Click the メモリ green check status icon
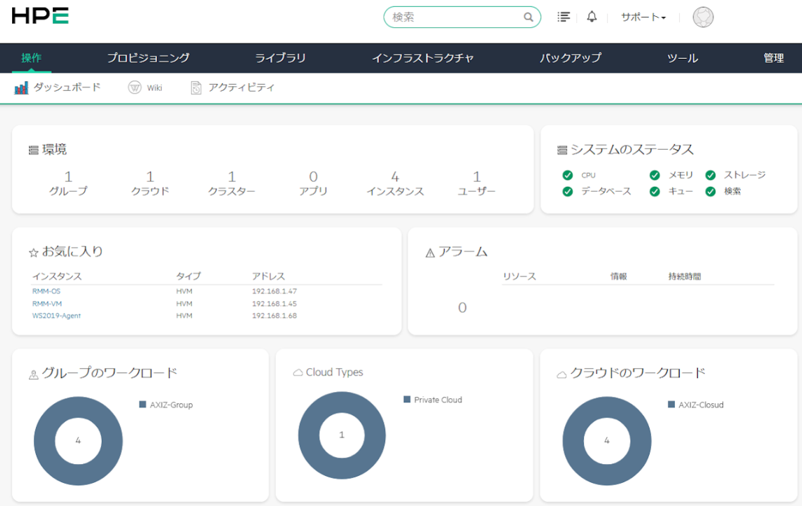802x506 pixels. coord(655,175)
